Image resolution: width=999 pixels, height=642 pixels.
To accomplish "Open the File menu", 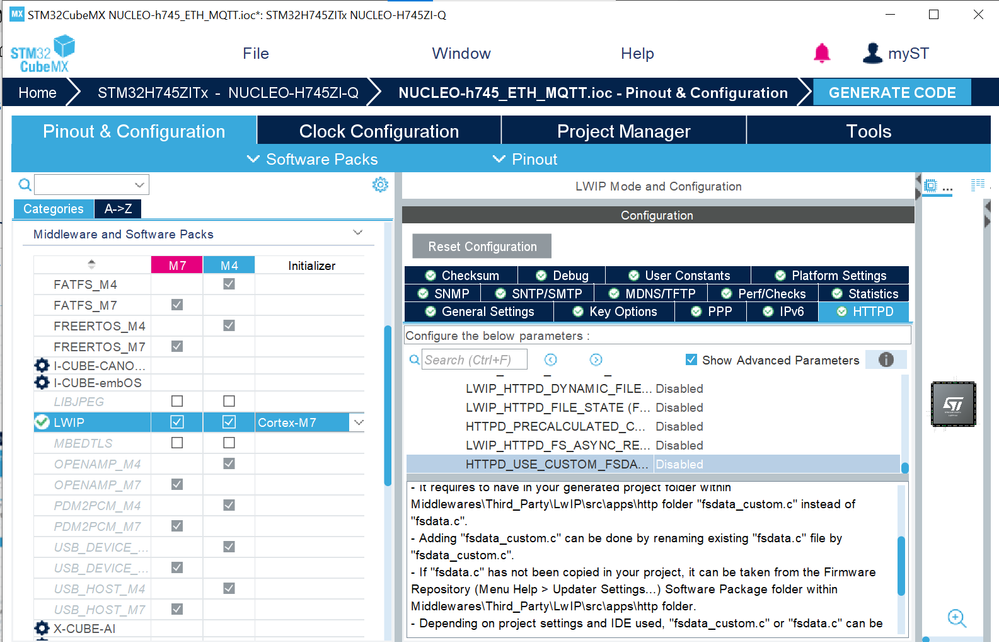I will [255, 54].
